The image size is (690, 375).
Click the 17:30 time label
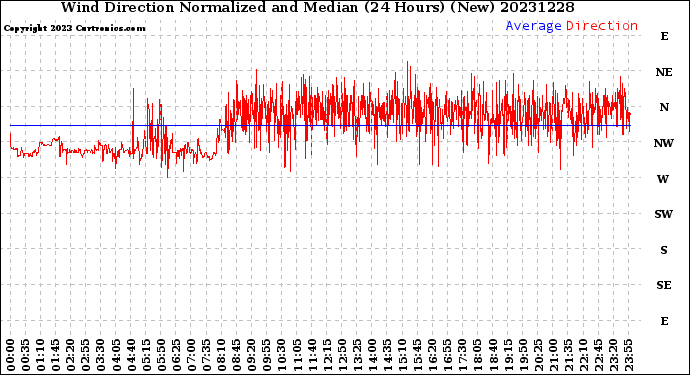462,355
